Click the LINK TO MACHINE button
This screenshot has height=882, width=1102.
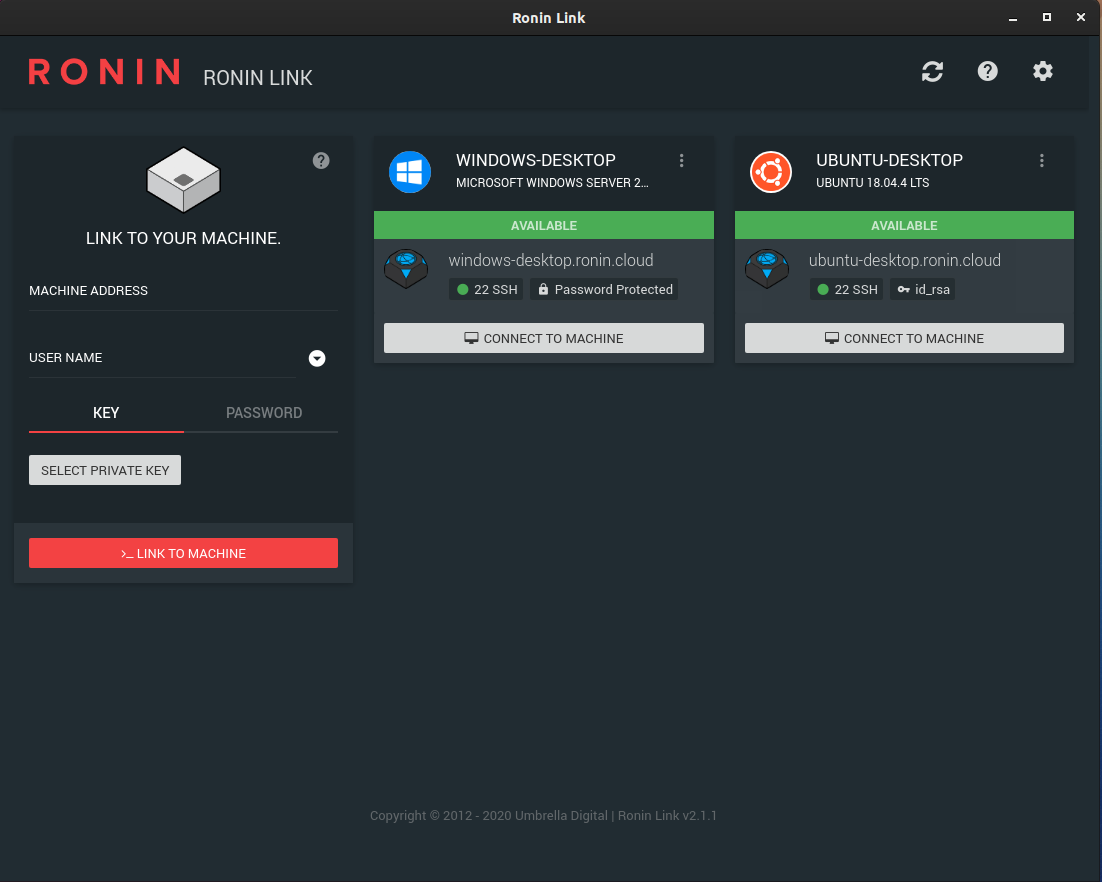(183, 553)
